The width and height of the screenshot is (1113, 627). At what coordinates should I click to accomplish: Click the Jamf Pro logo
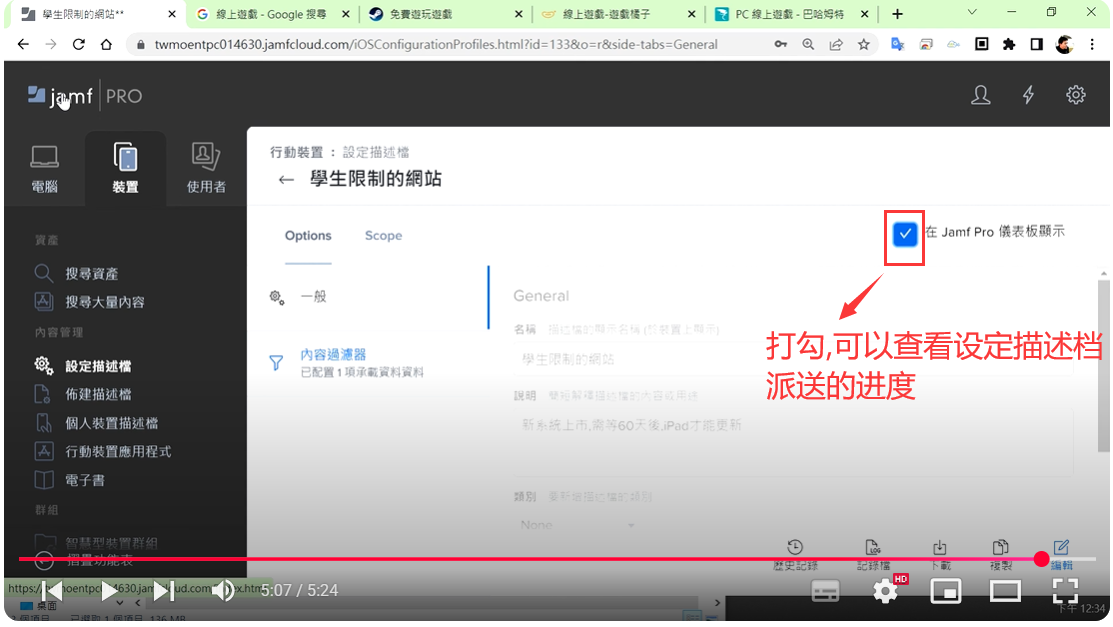click(84, 96)
